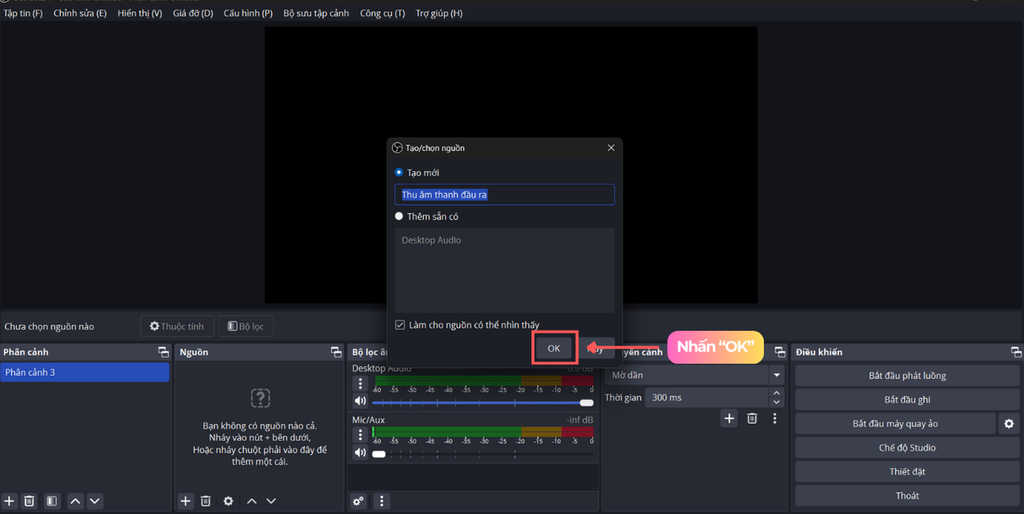Screen dimensions: 1024x514
Task: Select the Thêm sẵn có radio option
Action: (x=399, y=216)
